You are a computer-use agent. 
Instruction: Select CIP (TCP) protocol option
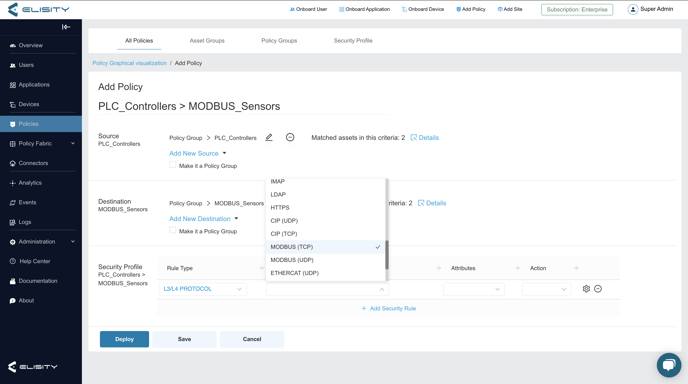(x=326, y=234)
